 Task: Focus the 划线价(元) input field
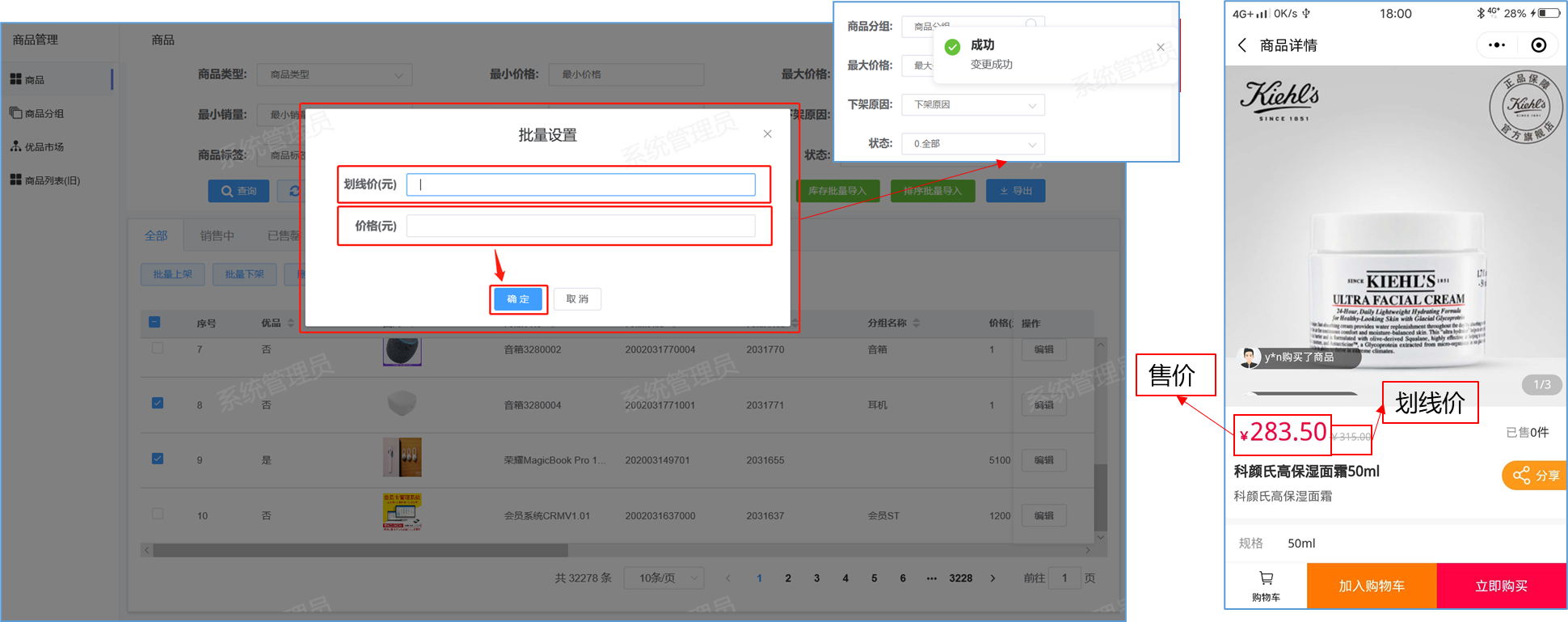(580, 184)
